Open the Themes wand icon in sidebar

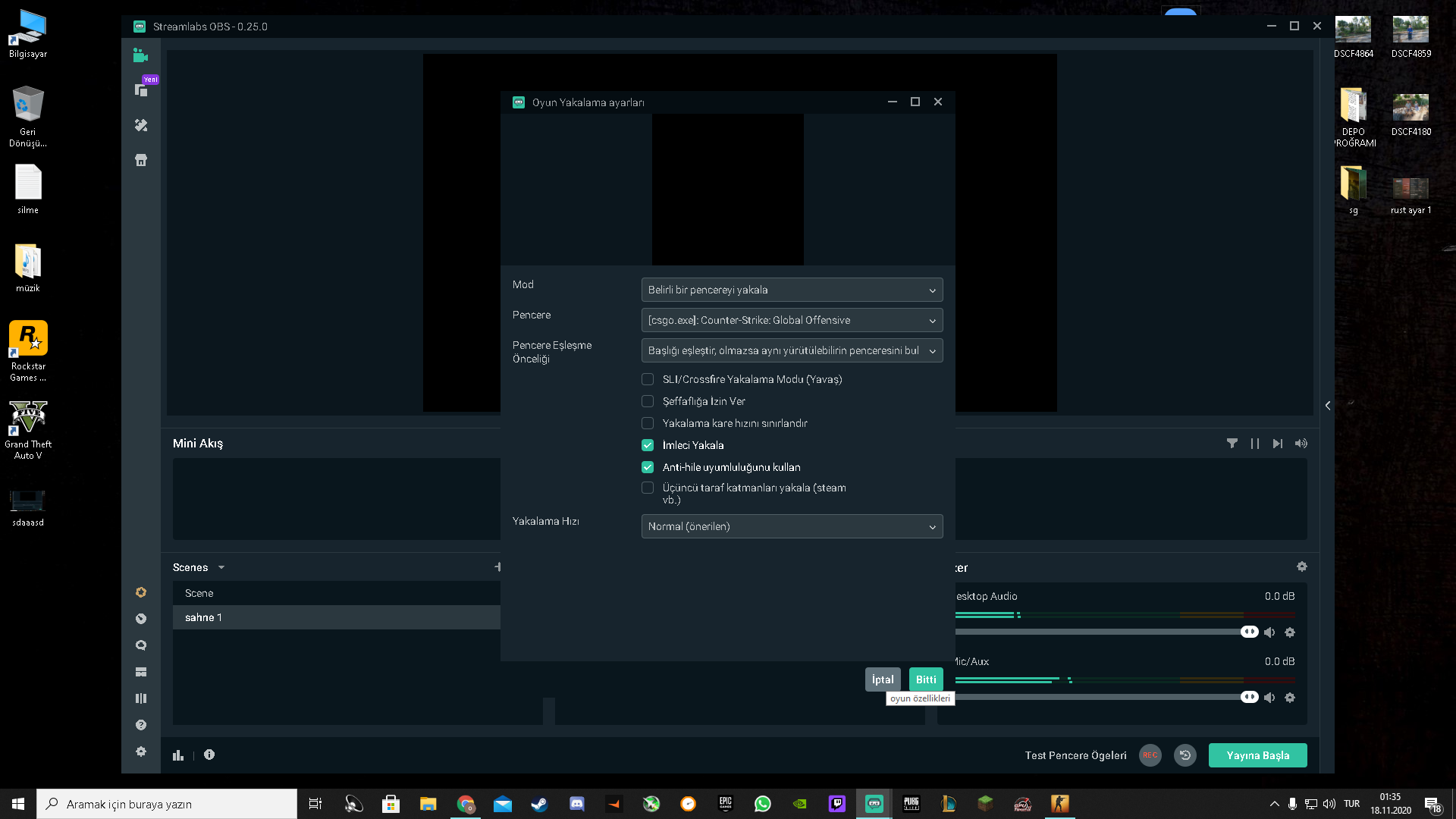pyautogui.click(x=141, y=125)
